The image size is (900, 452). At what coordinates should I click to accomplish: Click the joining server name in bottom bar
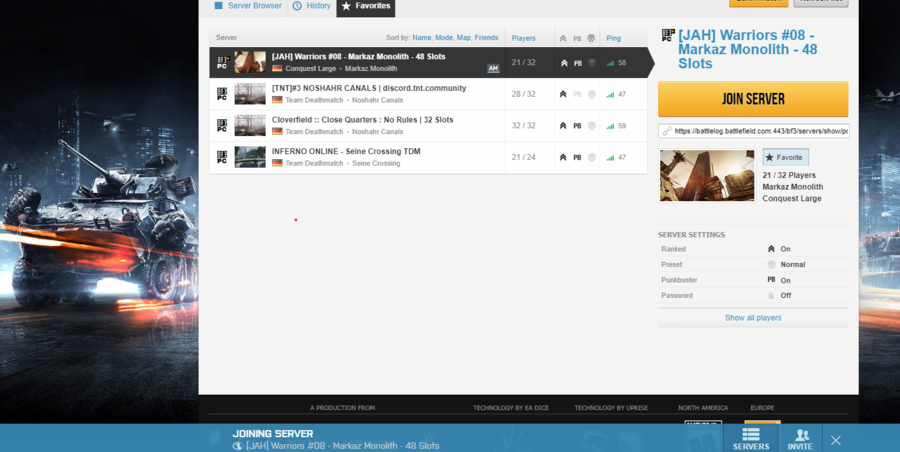click(x=343, y=446)
